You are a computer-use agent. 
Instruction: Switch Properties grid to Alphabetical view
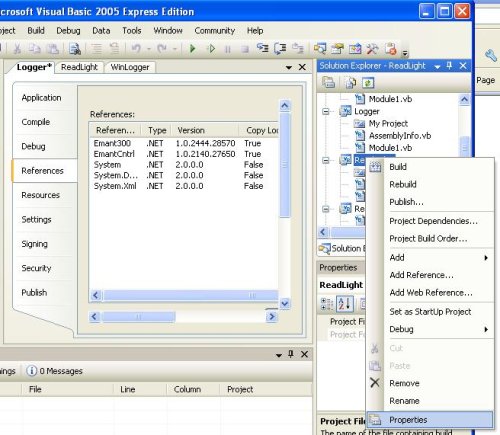tap(344, 304)
